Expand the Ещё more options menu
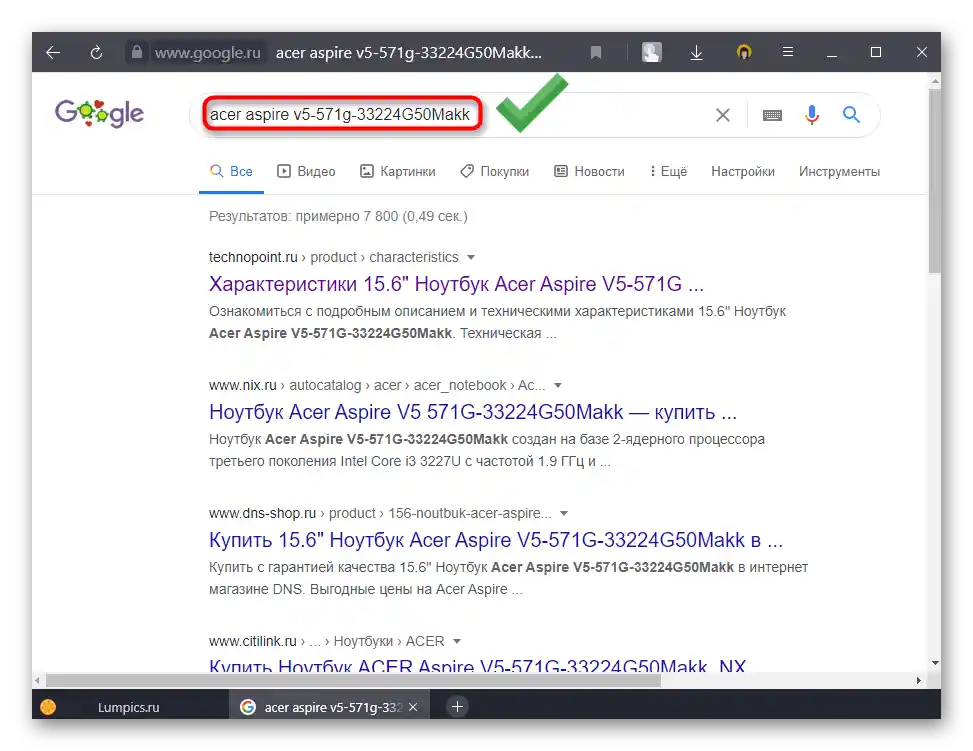This screenshot has height=751, width=973. [668, 171]
